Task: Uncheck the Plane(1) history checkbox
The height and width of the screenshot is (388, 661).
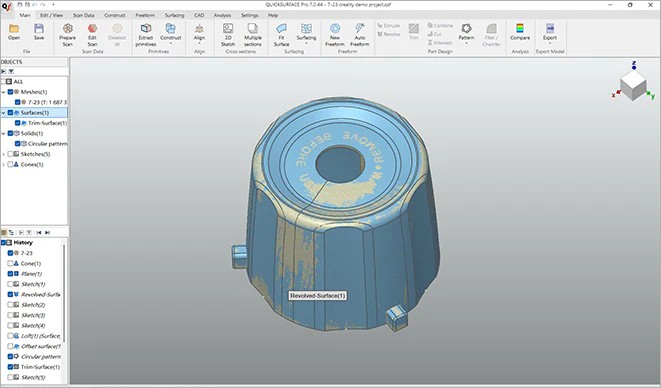Action: pos(11,274)
